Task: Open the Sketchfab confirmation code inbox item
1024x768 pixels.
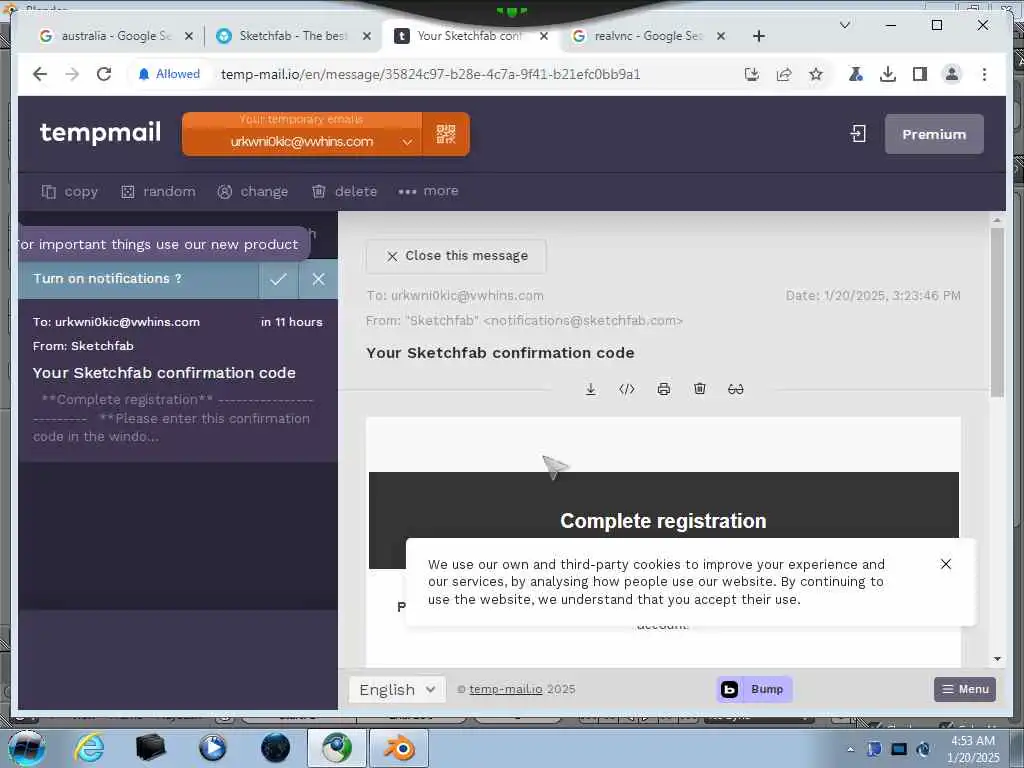Action: pos(178,380)
